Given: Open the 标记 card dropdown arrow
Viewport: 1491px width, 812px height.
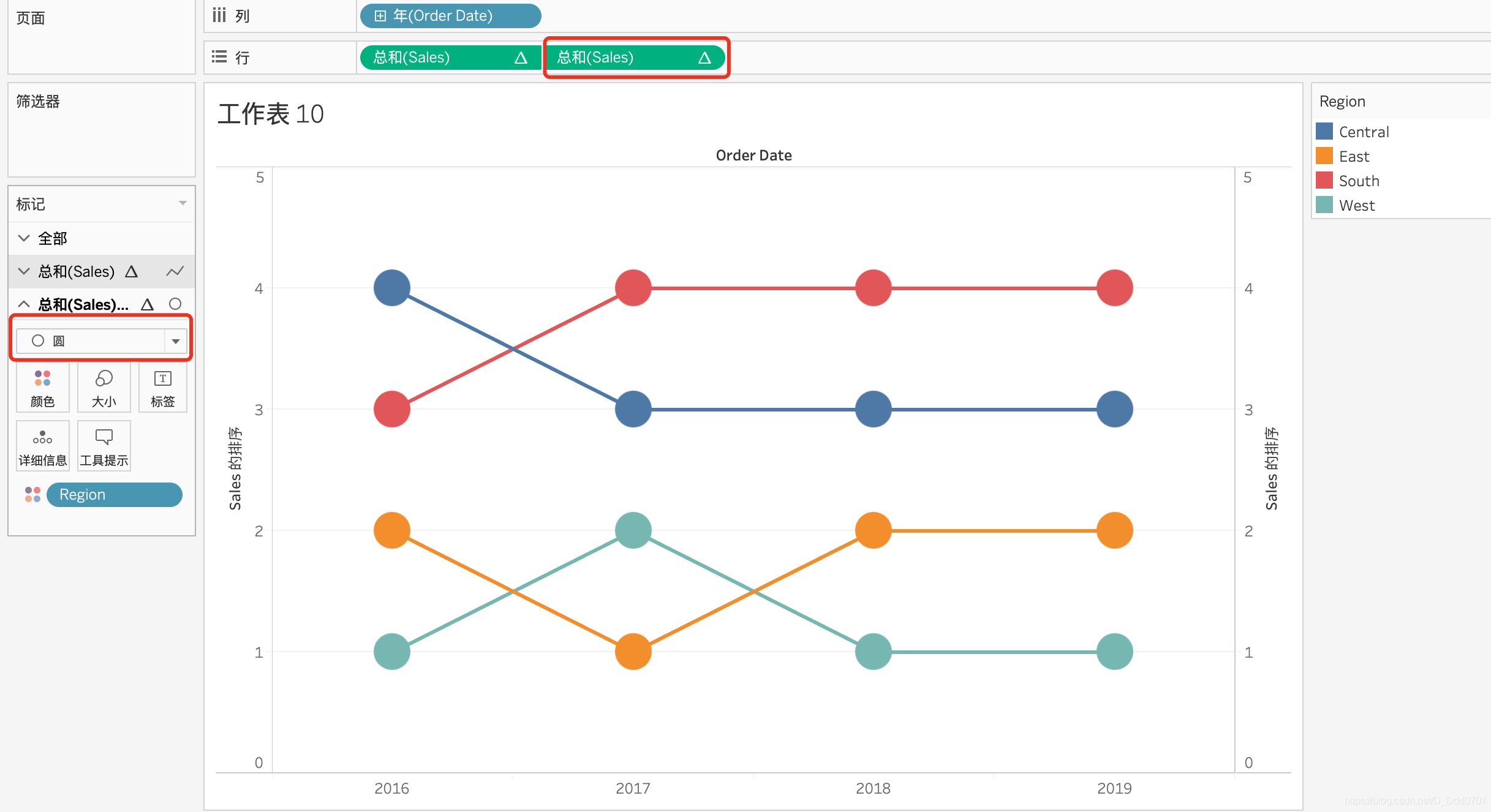Looking at the screenshot, I should pos(183,203).
